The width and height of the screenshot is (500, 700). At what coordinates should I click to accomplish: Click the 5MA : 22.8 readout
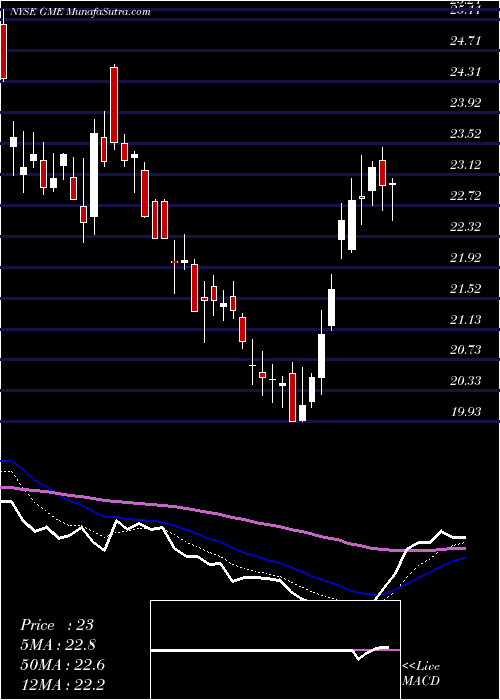58,645
